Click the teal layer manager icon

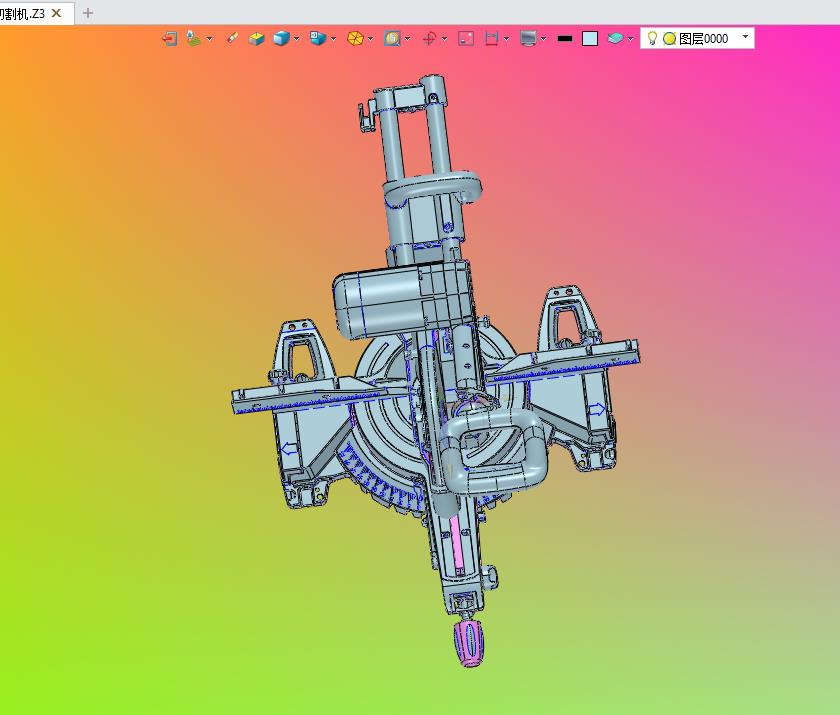[615, 39]
